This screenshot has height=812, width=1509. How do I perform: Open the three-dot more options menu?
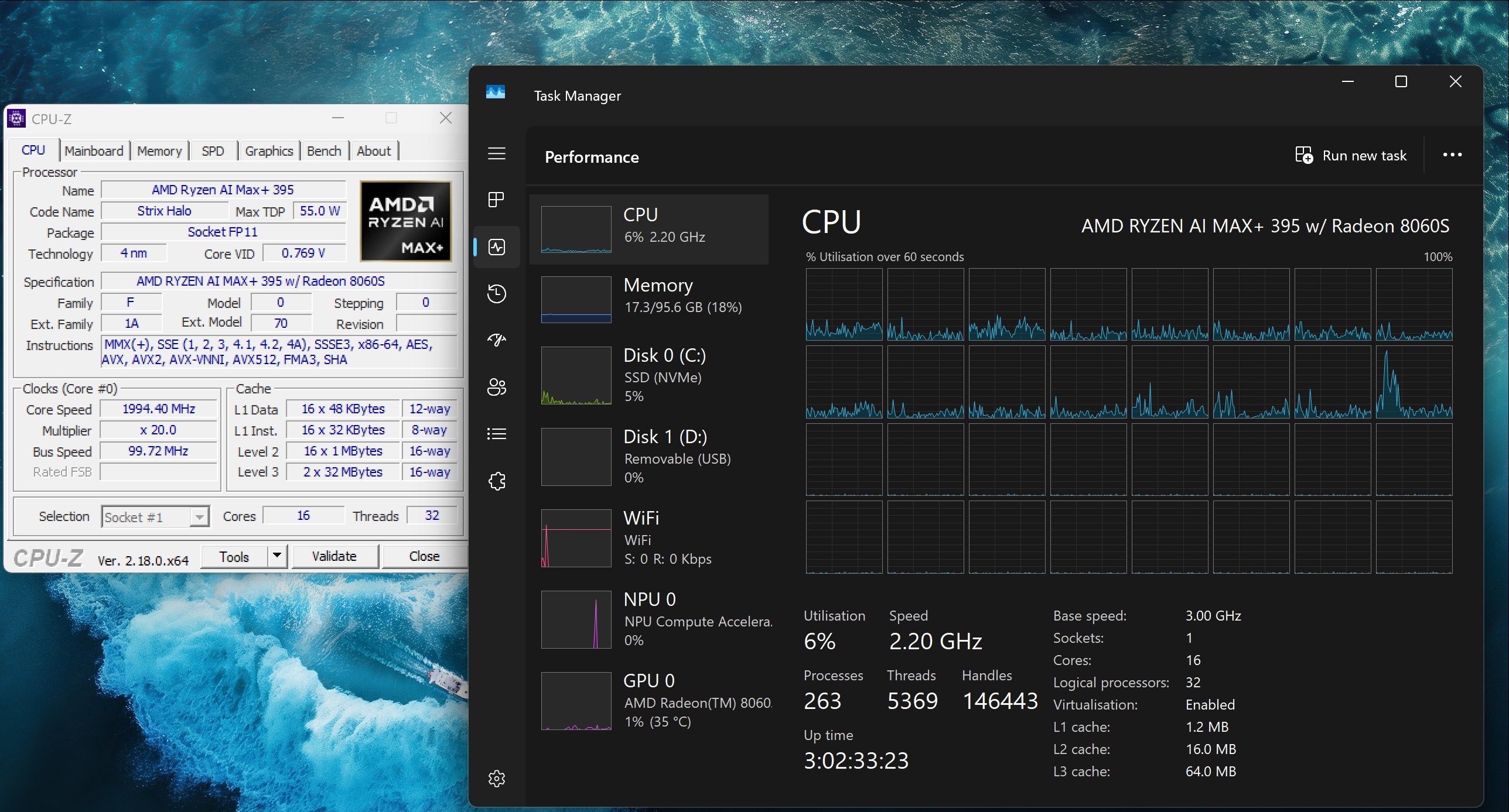tap(1452, 155)
